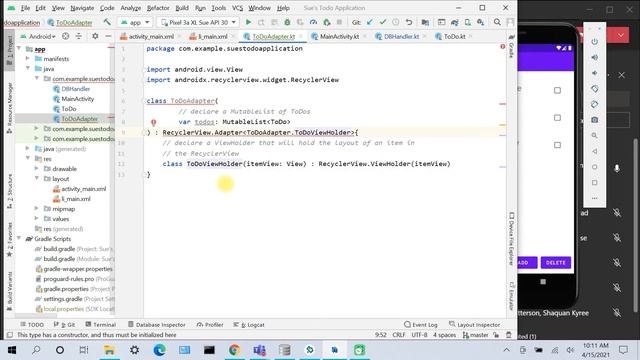This screenshot has width=640, height=360.
Task: Select li_main.xml in the layout folder
Action: pos(76,199)
